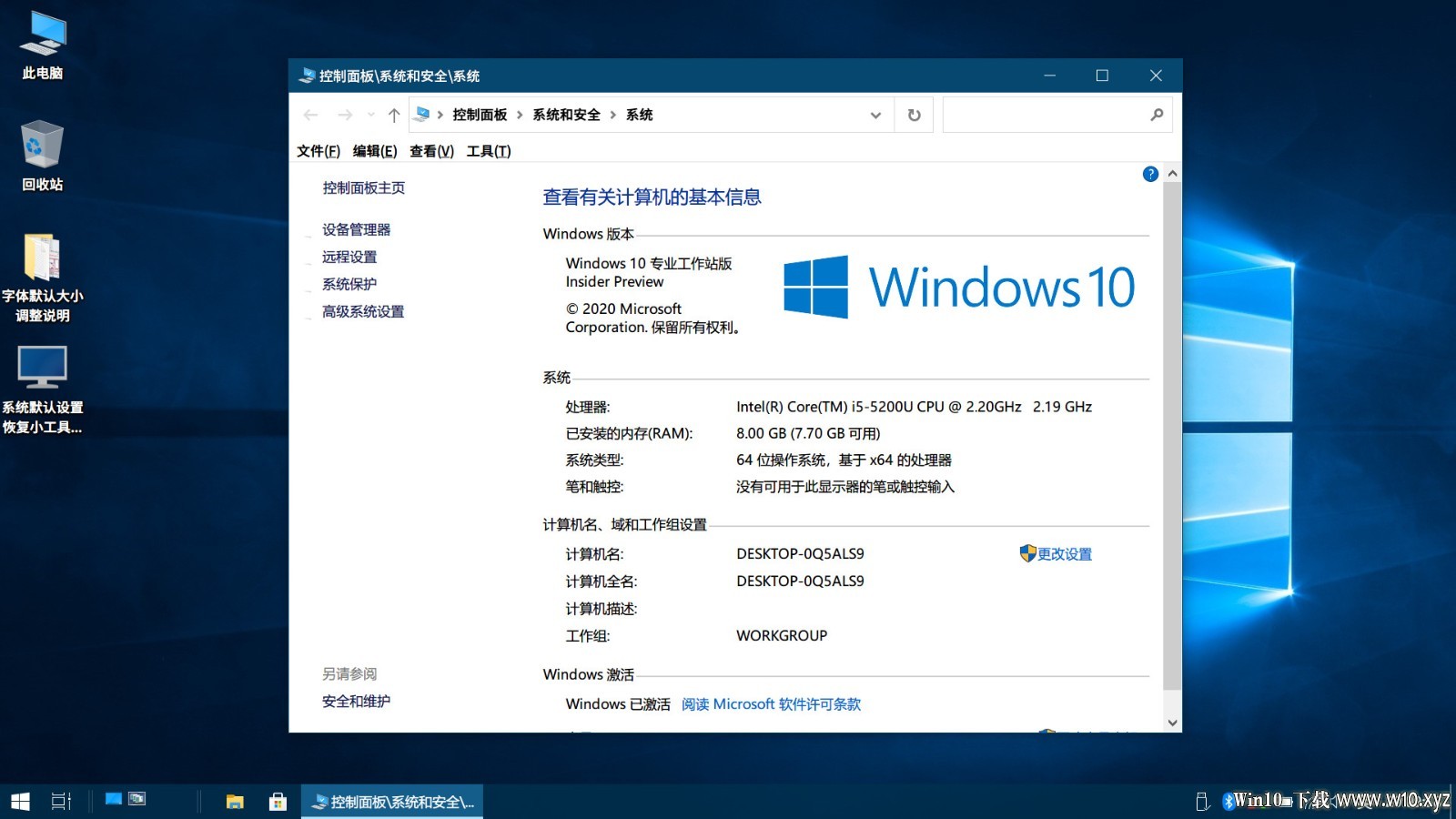Open the blue help question mark icon
The width and height of the screenshot is (1456, 819).
1150,174
